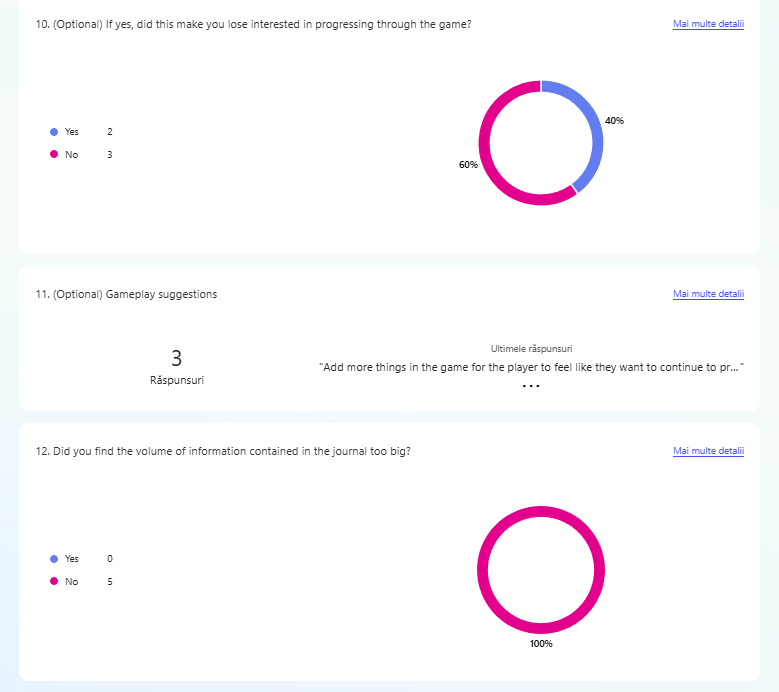This screenshot has height=692, width=779.
Task: Click the 'Ultimele răspunsuri' heading
Action: 531,348
